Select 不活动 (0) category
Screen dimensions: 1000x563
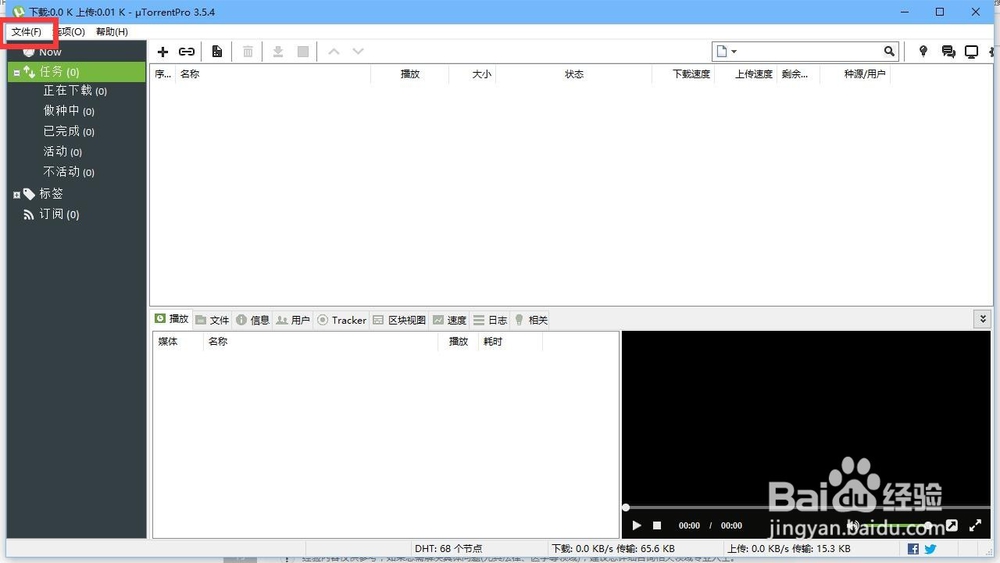(69, 172)
